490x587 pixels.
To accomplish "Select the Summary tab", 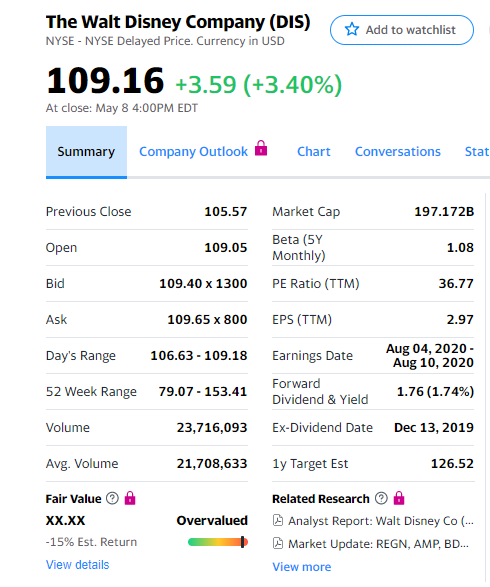I will 86,152.
